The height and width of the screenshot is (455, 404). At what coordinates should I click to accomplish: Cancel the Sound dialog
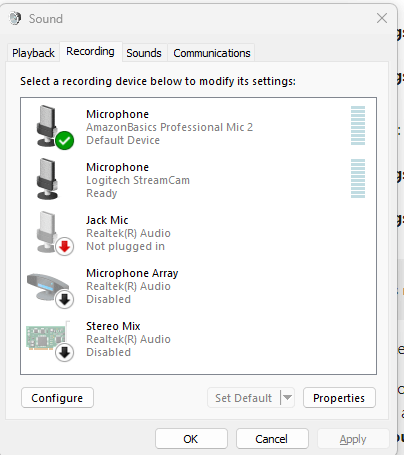tap(272, 439)
